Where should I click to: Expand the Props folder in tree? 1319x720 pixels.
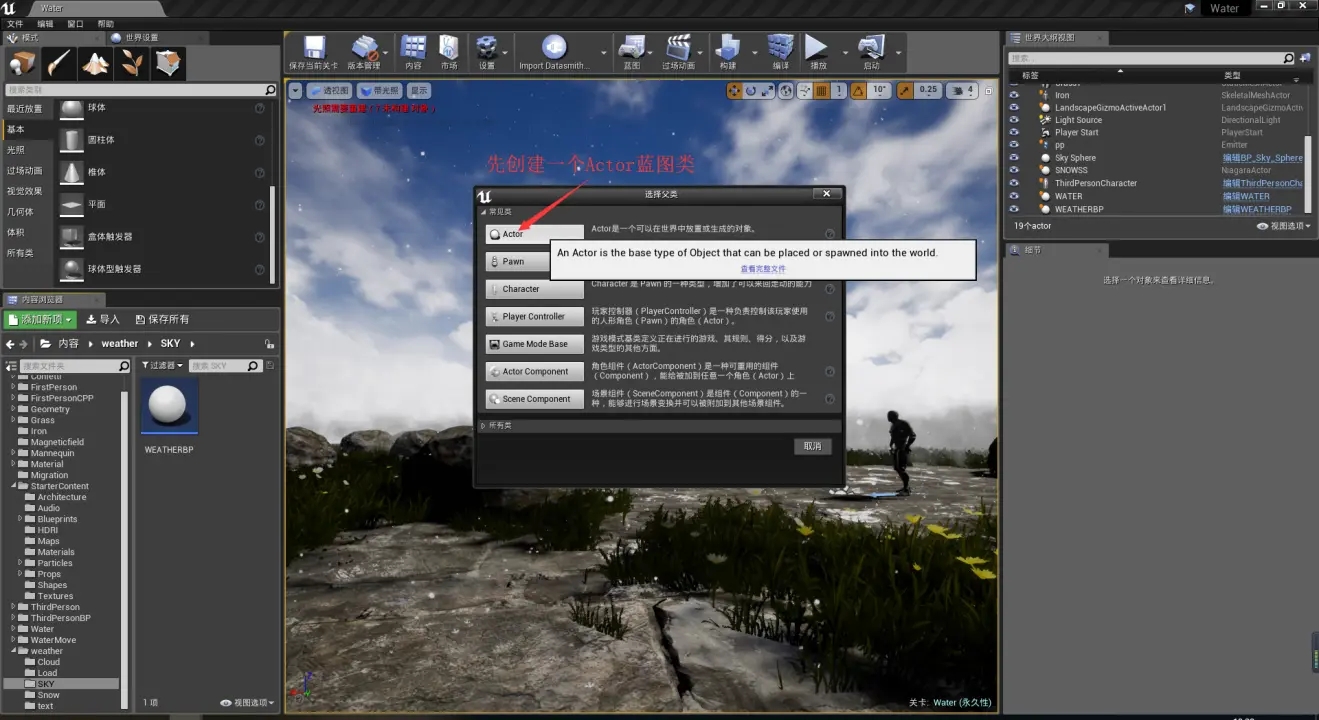click(x=20, y=574)
